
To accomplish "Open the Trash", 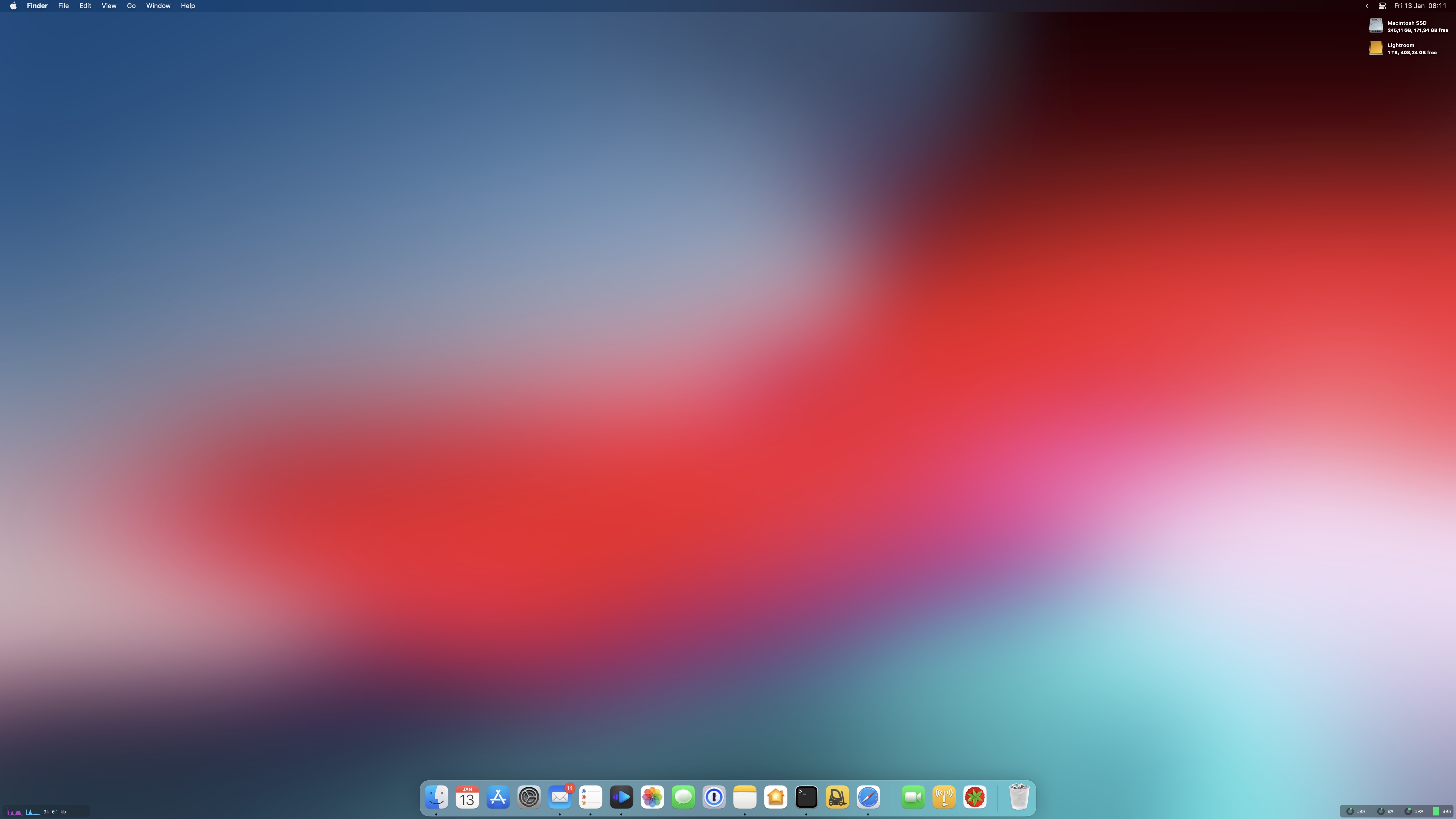I will pyautogui.click(x=1019, y=797).
